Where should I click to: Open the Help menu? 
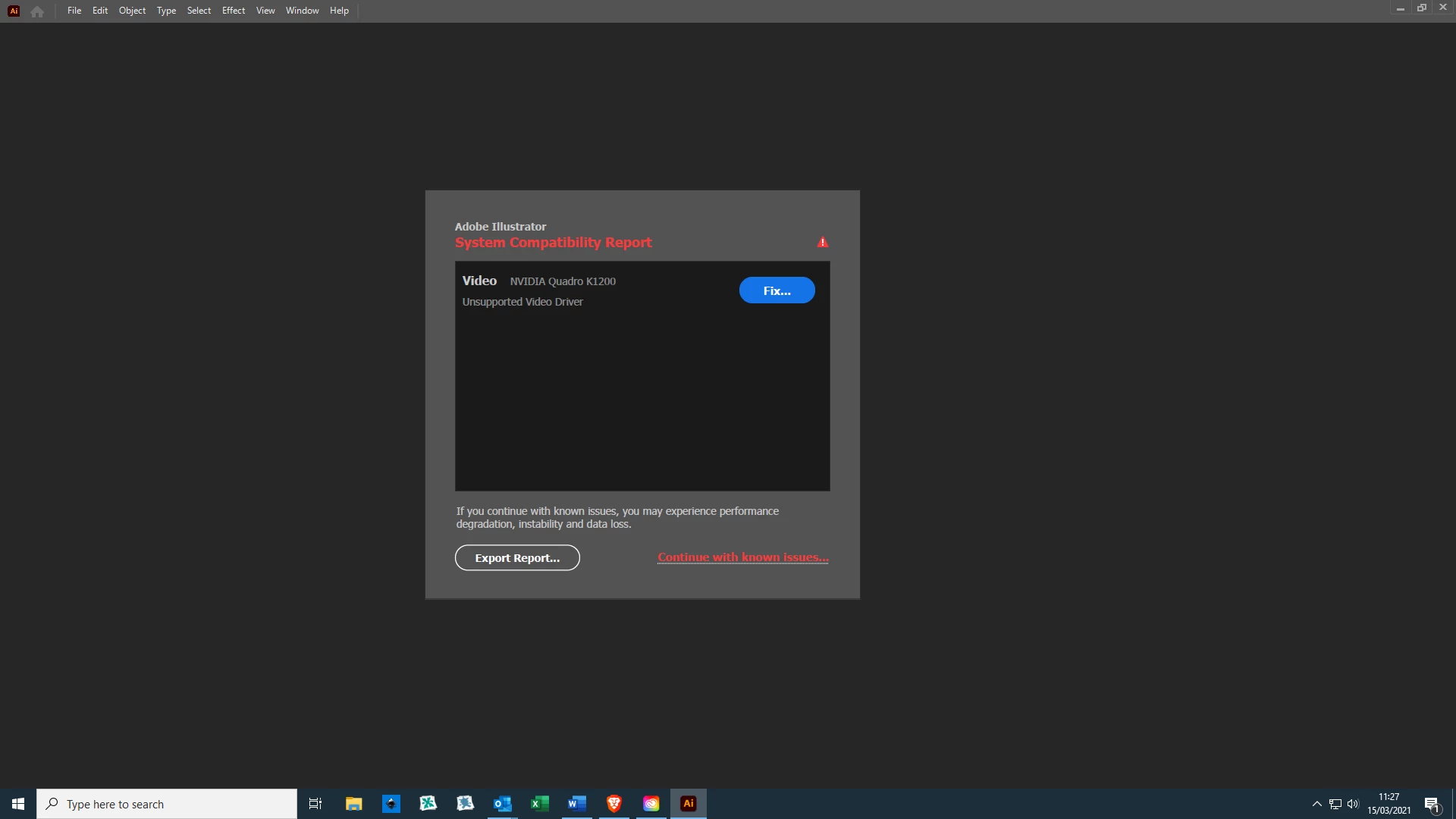click(339, 11)
